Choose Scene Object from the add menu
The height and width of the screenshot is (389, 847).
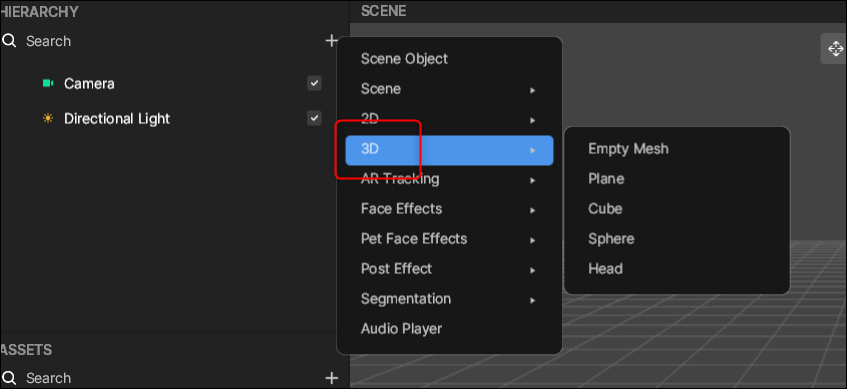[x=449, y=59]
